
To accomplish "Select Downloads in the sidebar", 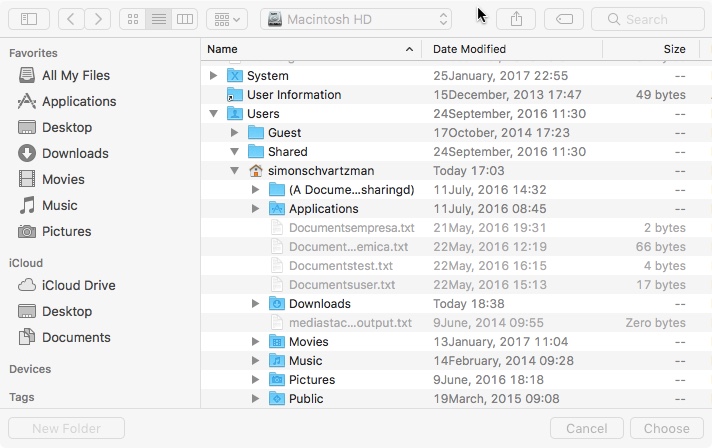I will [75, 153].
